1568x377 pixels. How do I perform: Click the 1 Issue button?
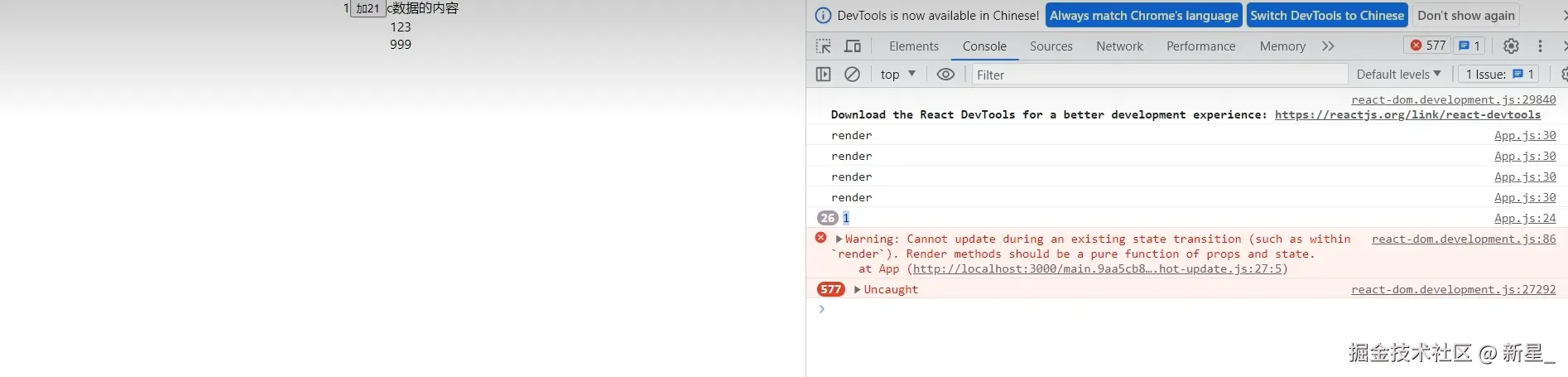coord(1498,75)
